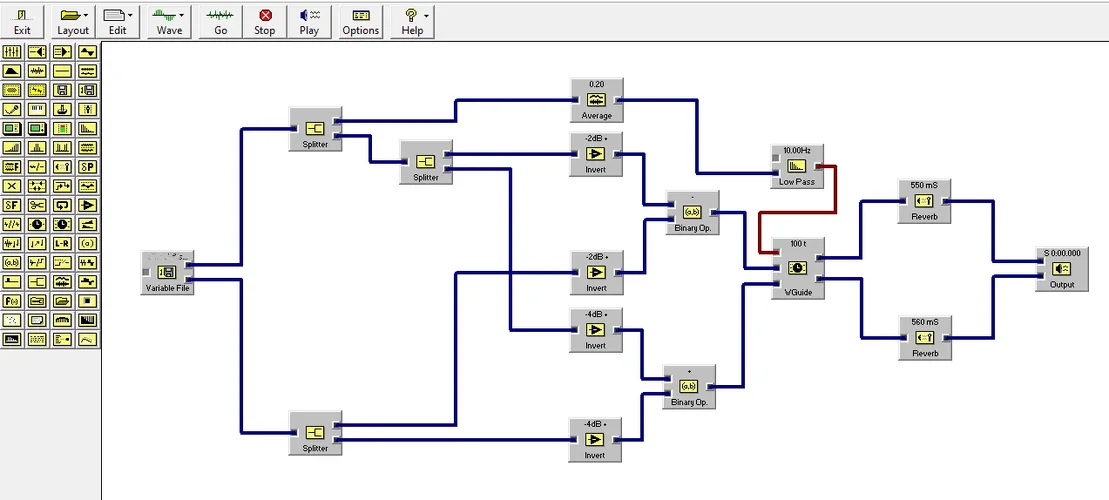Viewport: 1109px width, 500px height.
Task: Click the Go button to process
Action: (221, 22)
